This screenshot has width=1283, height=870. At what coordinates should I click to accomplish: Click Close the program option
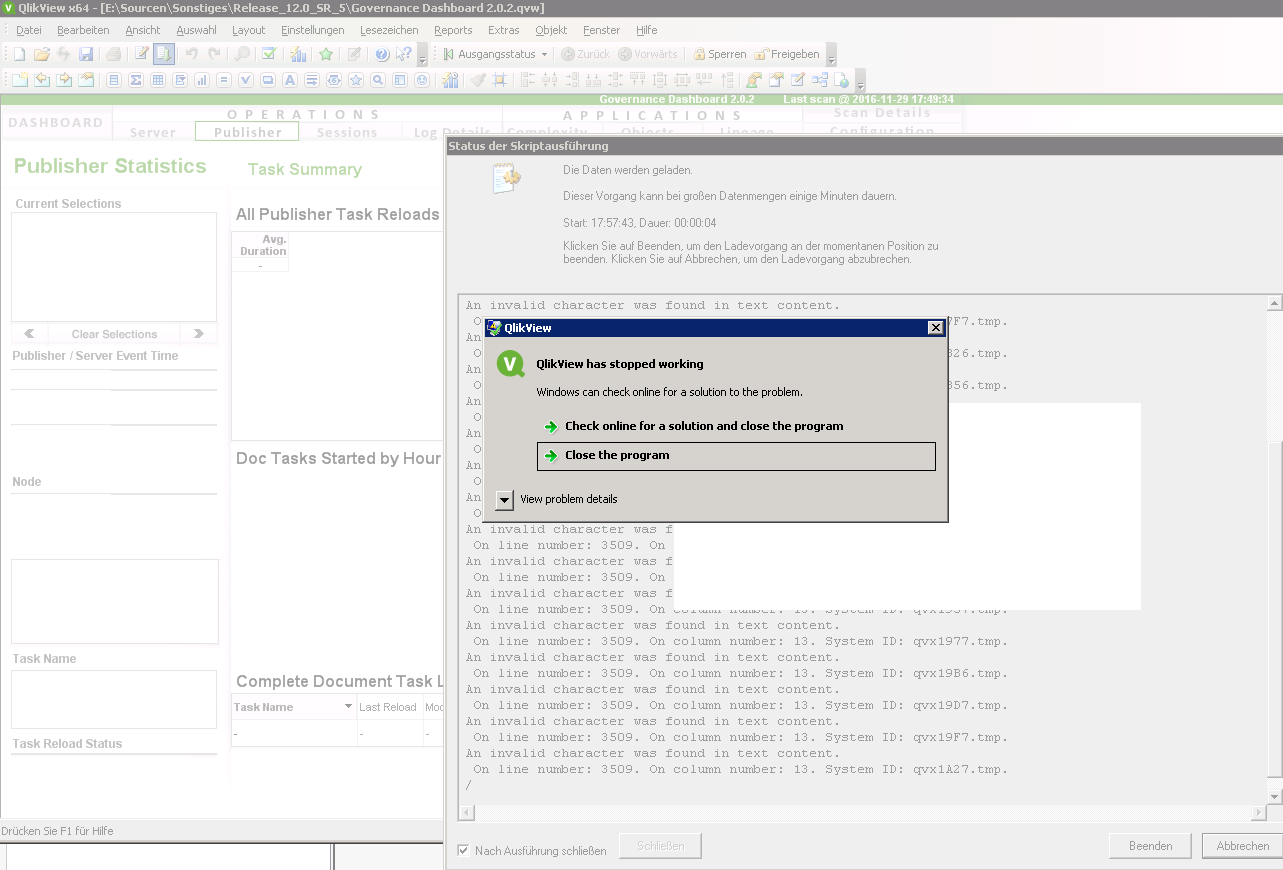(736, 456)
